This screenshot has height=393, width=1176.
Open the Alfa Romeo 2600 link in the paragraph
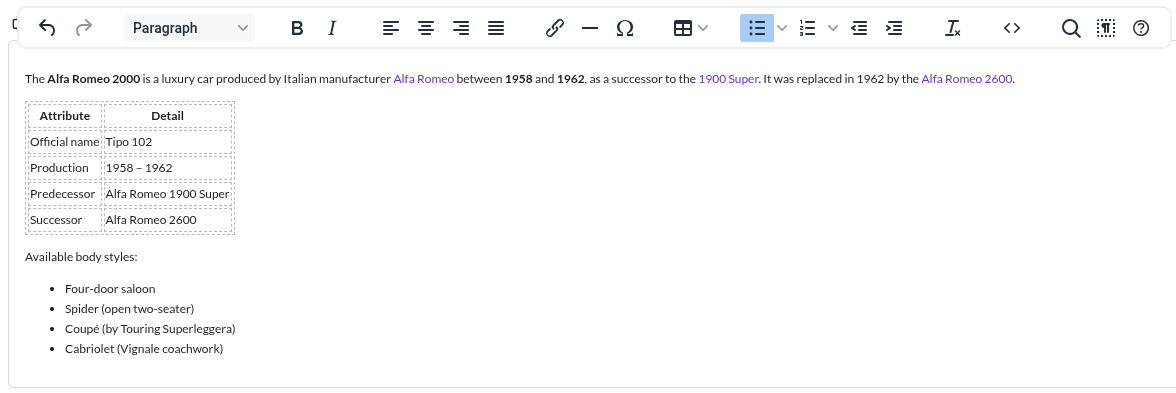pos(967,79)
